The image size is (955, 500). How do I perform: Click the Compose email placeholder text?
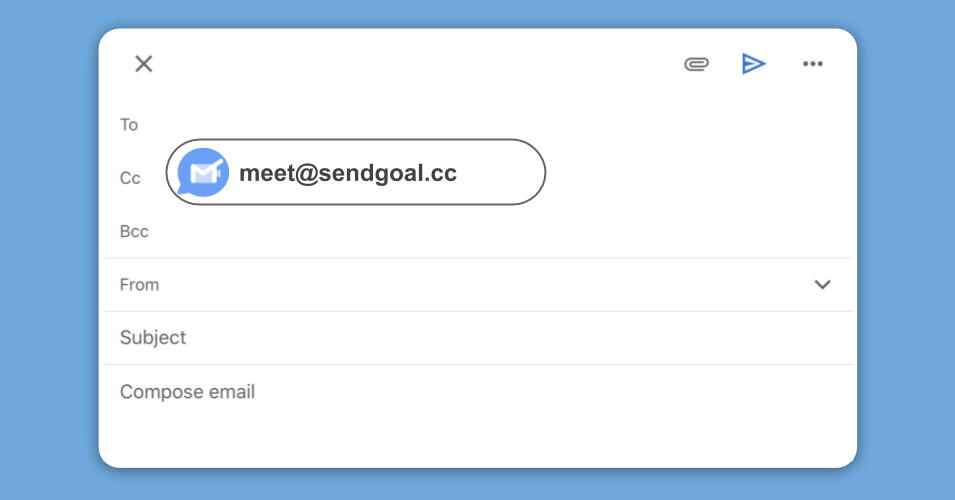187,392
